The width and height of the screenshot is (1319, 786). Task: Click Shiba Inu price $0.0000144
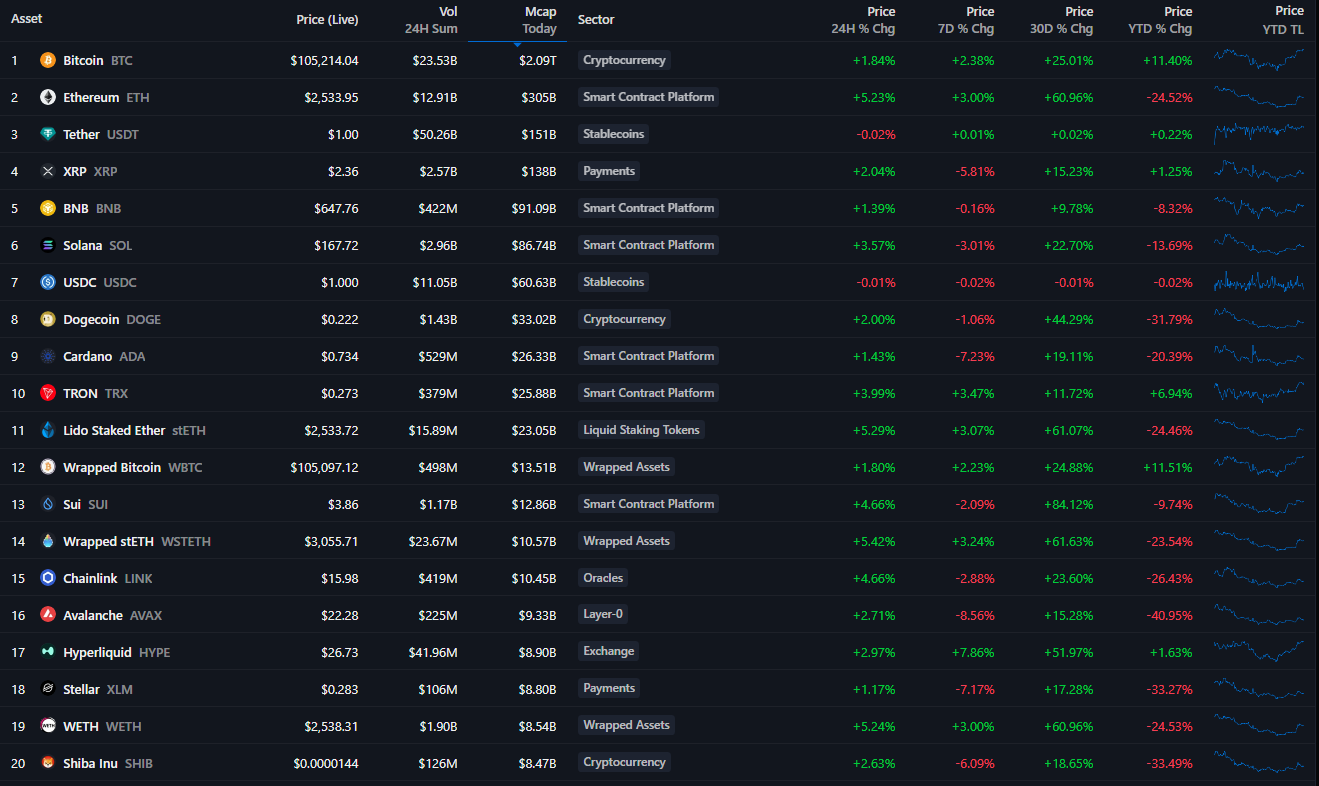point(326,764)
